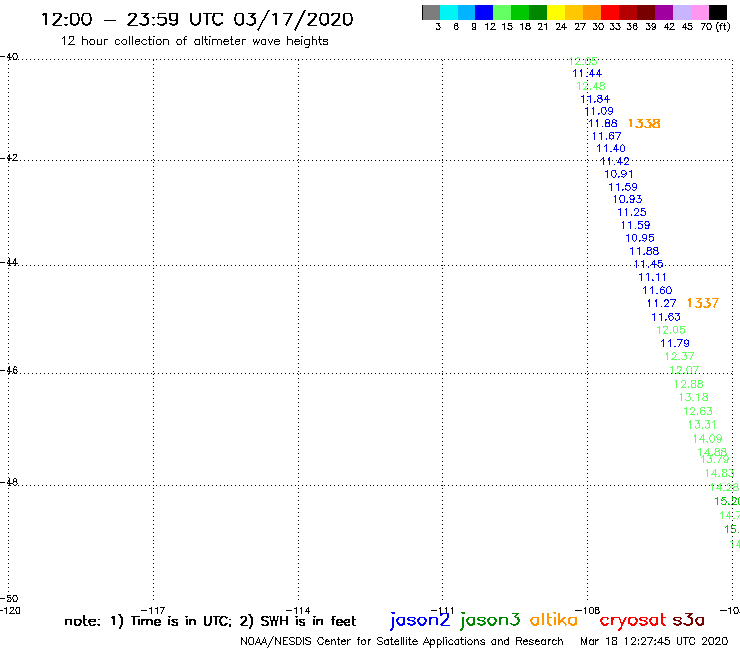Select the yellow swatch in the legend
The width and height of the screenshot is (740, 650).
click(x=556, y=12)
